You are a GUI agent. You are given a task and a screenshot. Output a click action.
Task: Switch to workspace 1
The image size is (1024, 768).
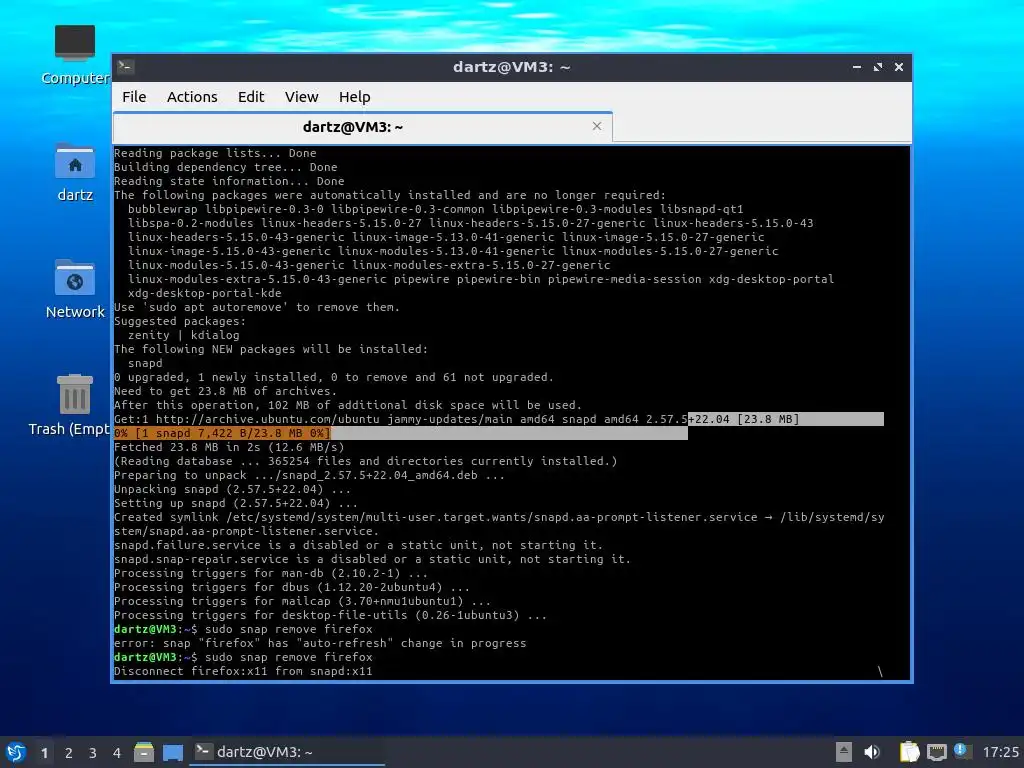[x=44, y=753]
